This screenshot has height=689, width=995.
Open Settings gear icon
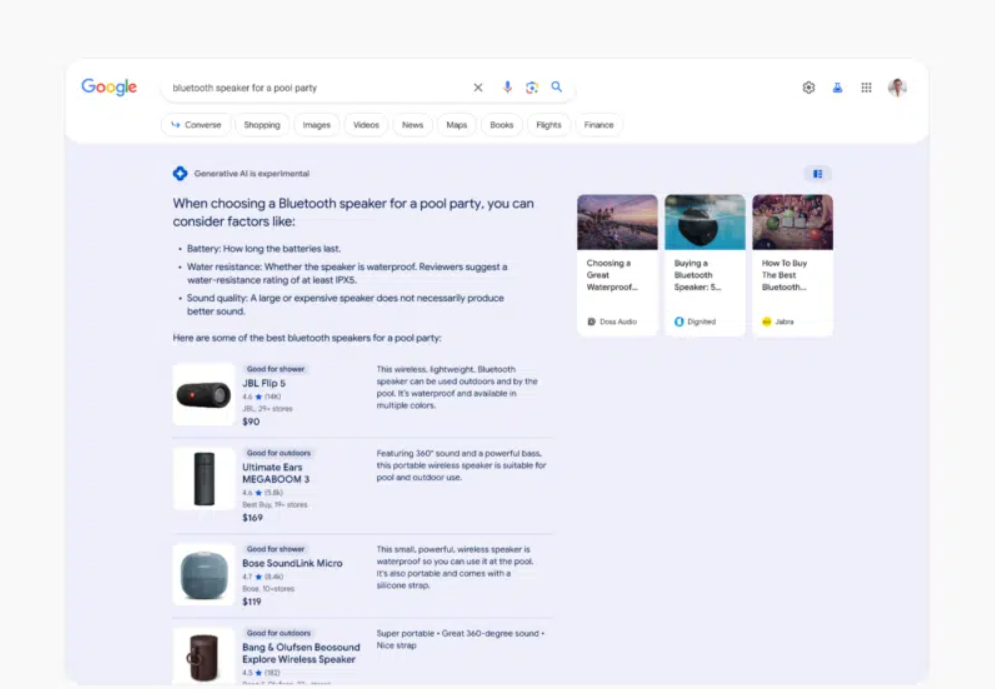[x=808, y=88]
